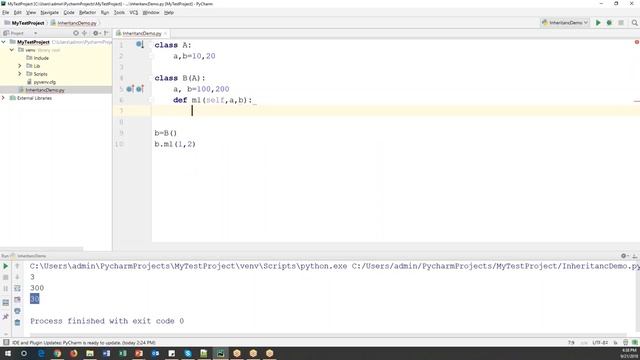Click the pause output icon in Run panel
Screen dimensions: 640x360
6,288
